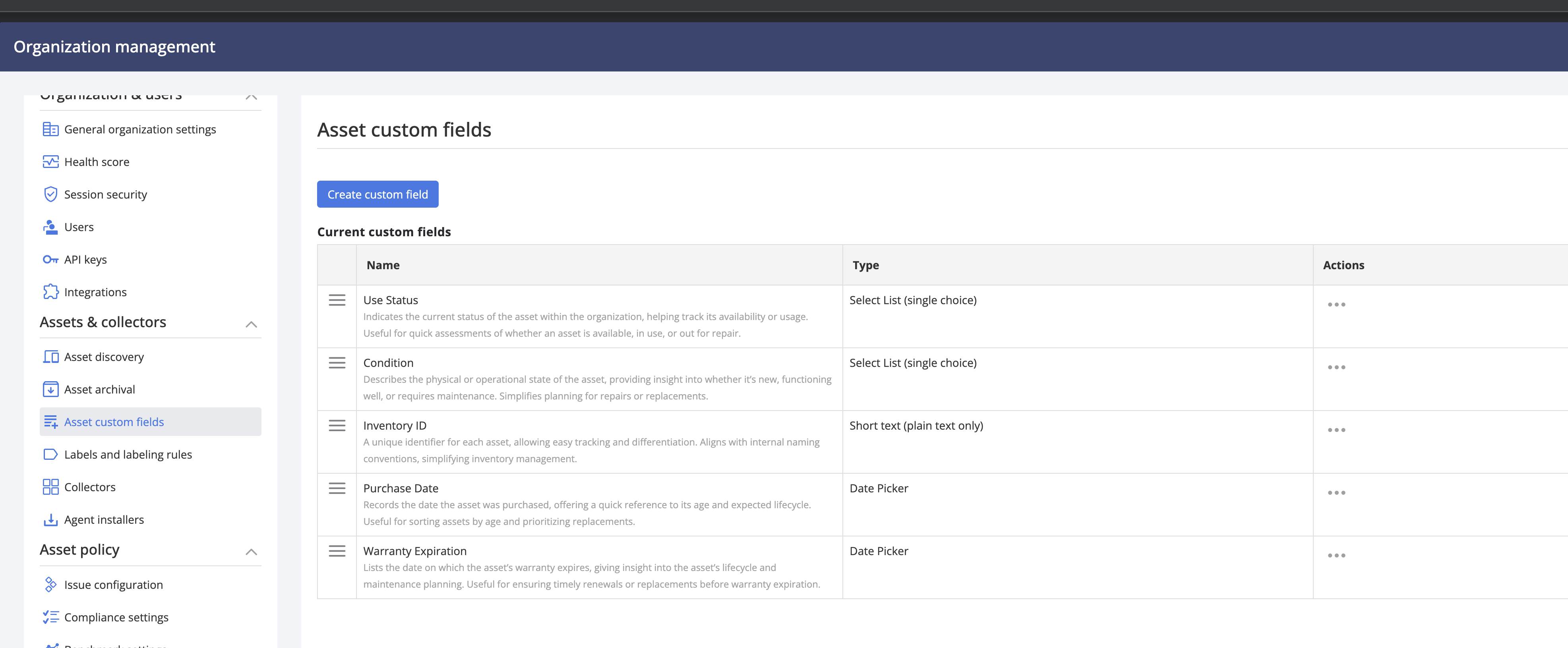Click the Session security shield icon
This screenshot has width=1568, height=648.
tap(50, 195)
